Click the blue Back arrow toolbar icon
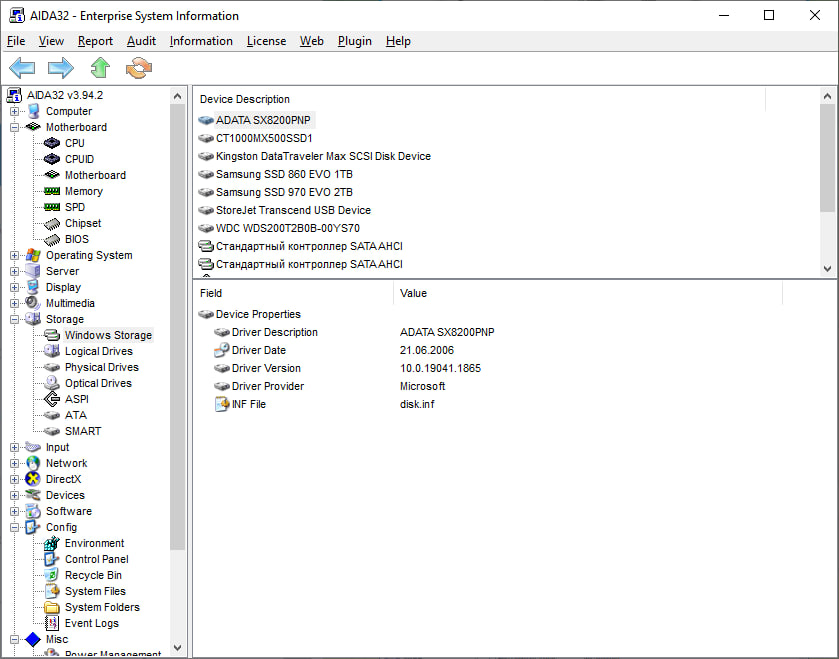 (22, 68)
